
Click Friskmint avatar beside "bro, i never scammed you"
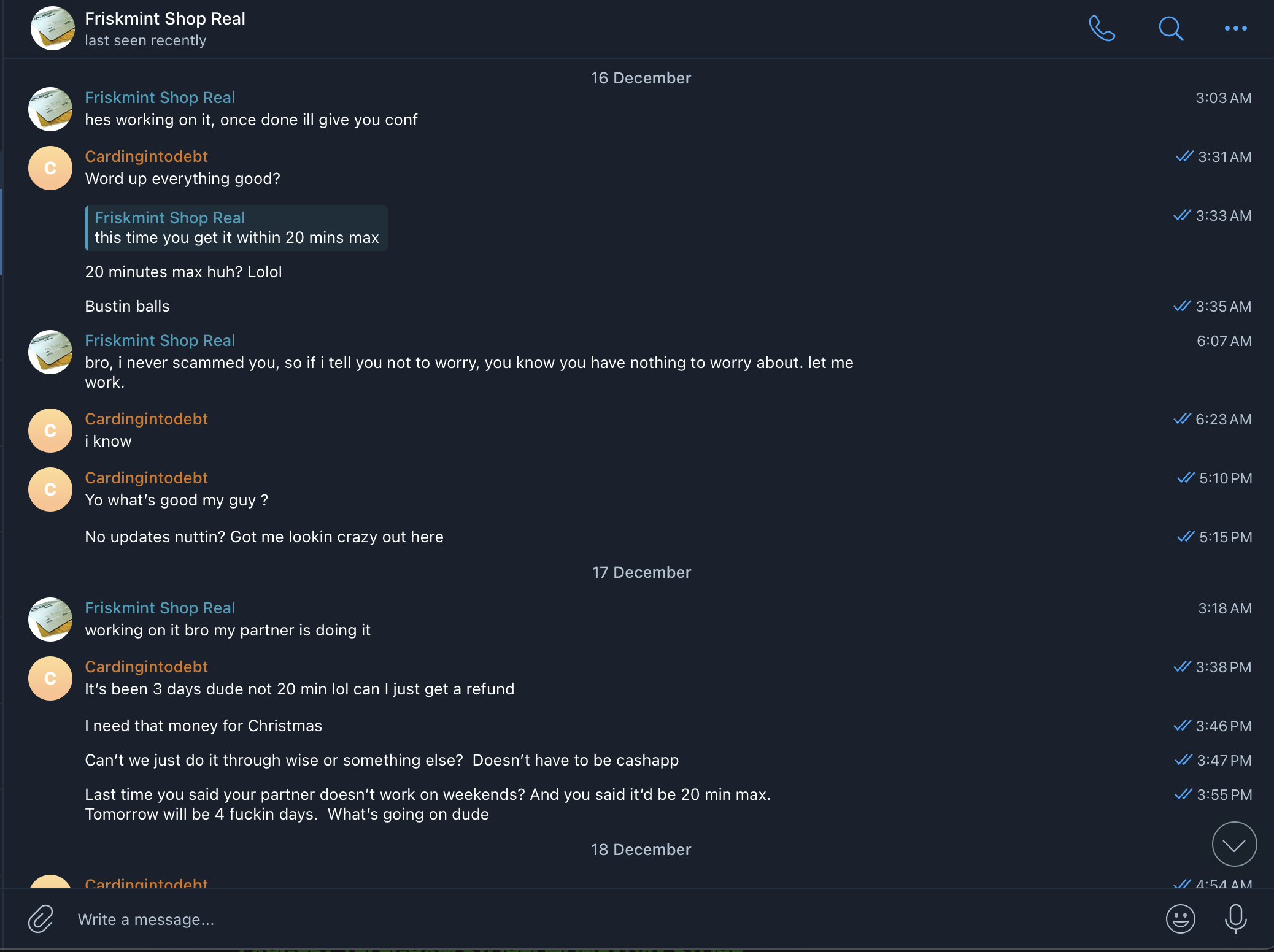coord(50,352)
